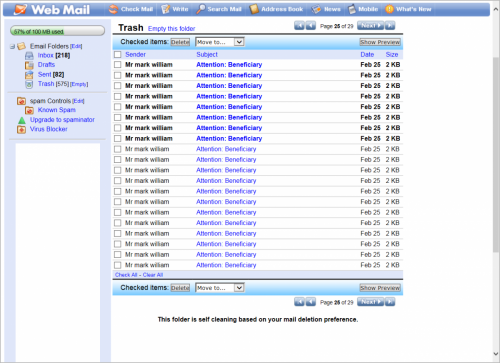Click Edit link next to spam Controls
The width and height of the screenshot is (500, 363).
click(x=78, y=101)
